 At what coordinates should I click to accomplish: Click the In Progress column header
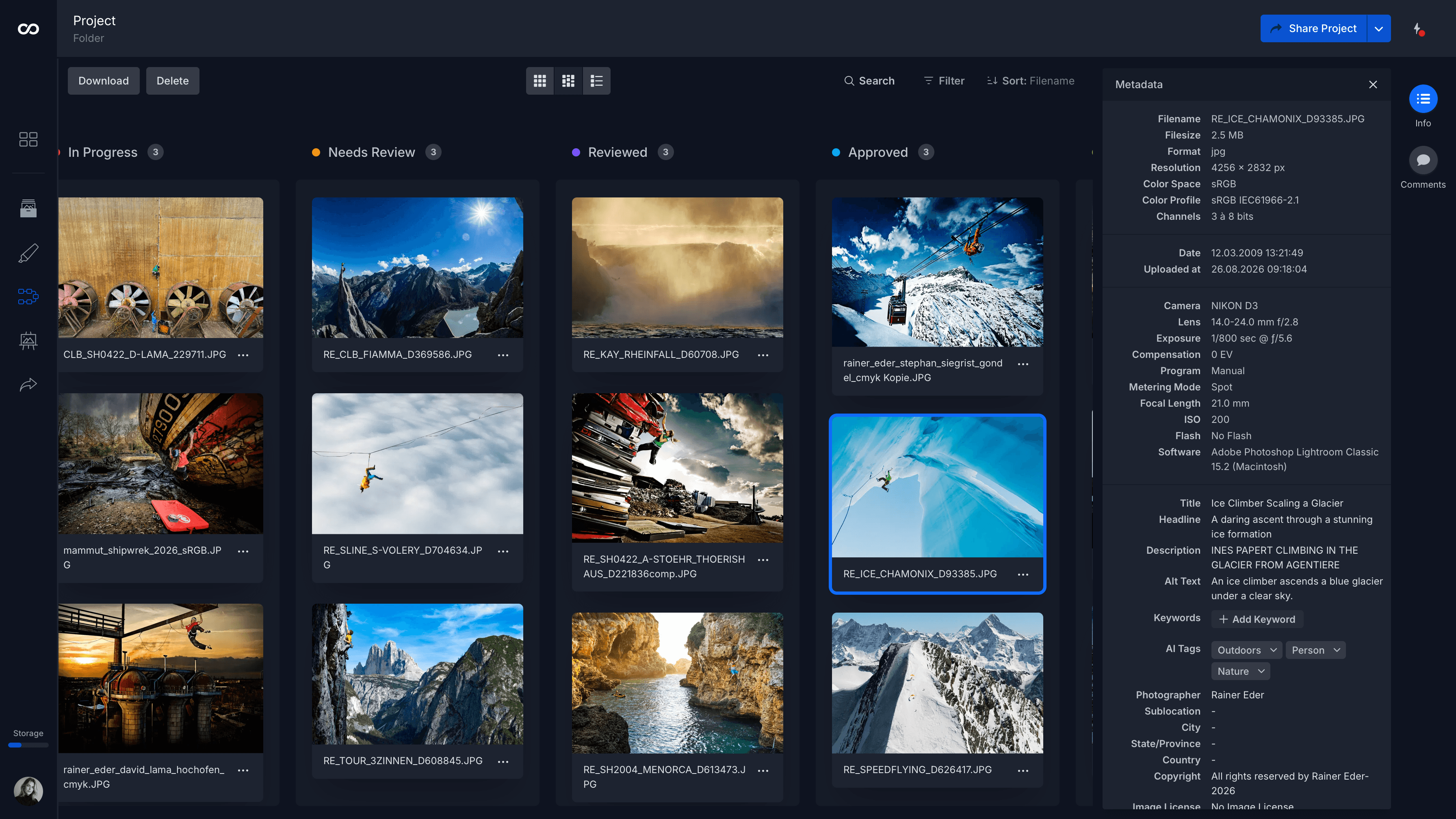(102, 152)
